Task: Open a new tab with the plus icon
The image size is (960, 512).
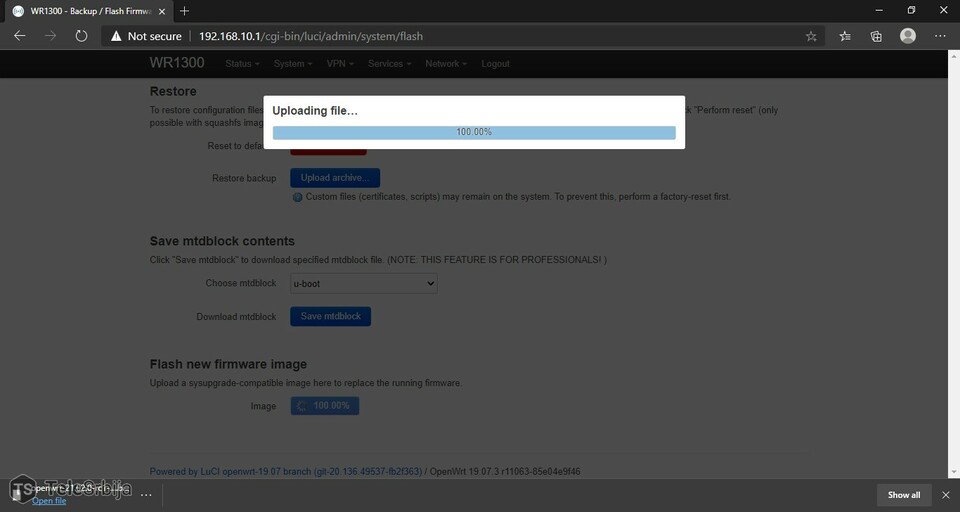Action: click(184, 11)
